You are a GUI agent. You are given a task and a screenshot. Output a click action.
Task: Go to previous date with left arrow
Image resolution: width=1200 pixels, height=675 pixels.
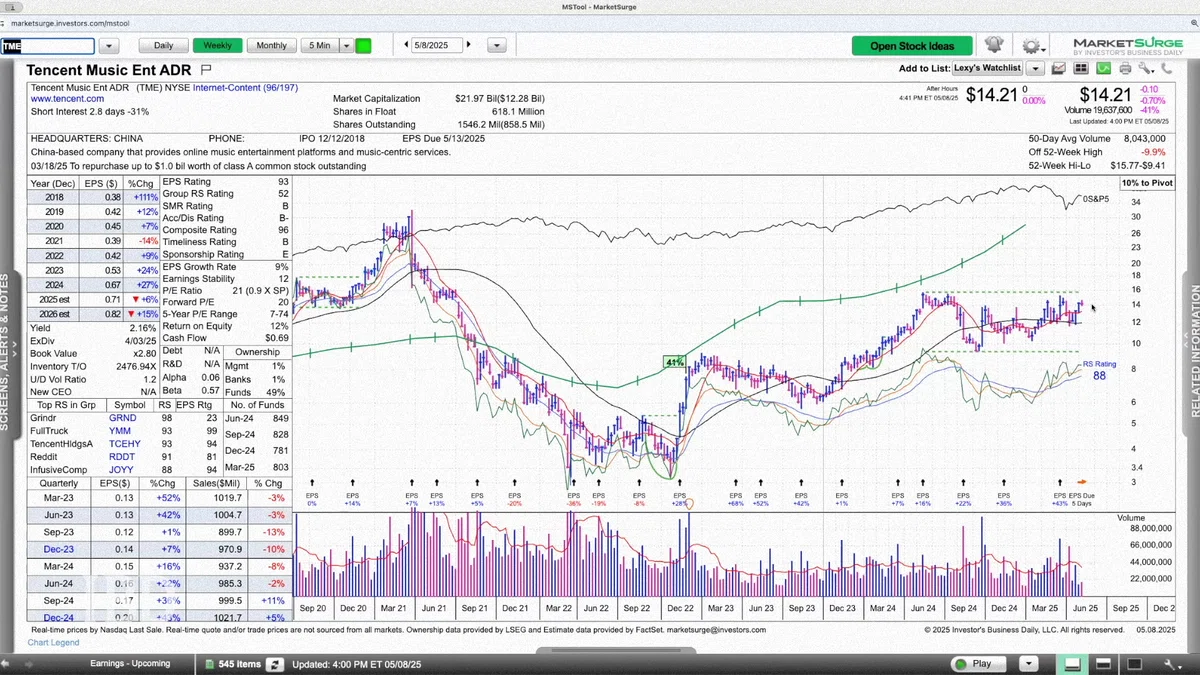click(x=406, y=45)
